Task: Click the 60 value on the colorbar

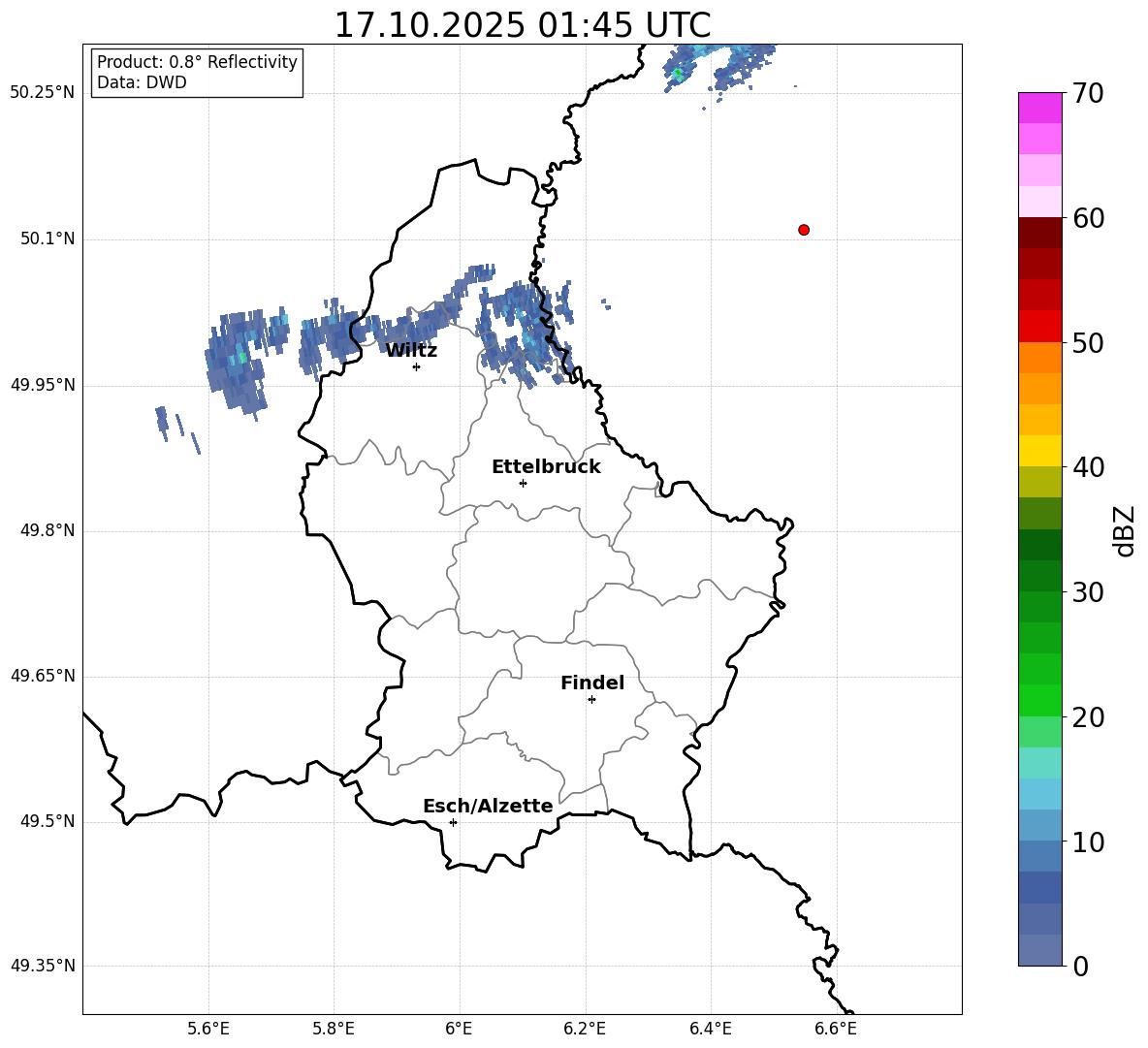Action: pos(1088,218)
